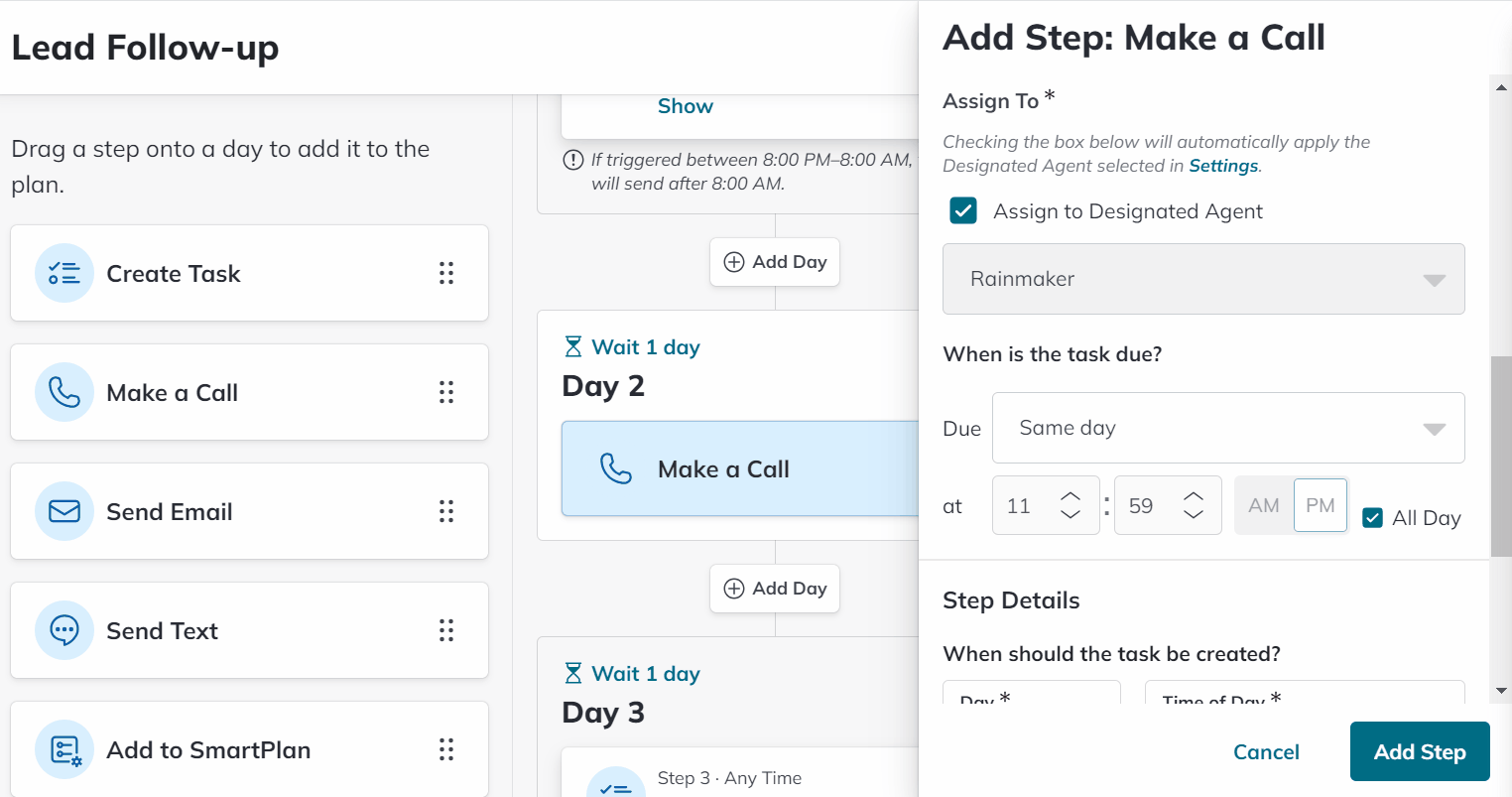Click the panel scrollbar down arrow

(1501, 690)
